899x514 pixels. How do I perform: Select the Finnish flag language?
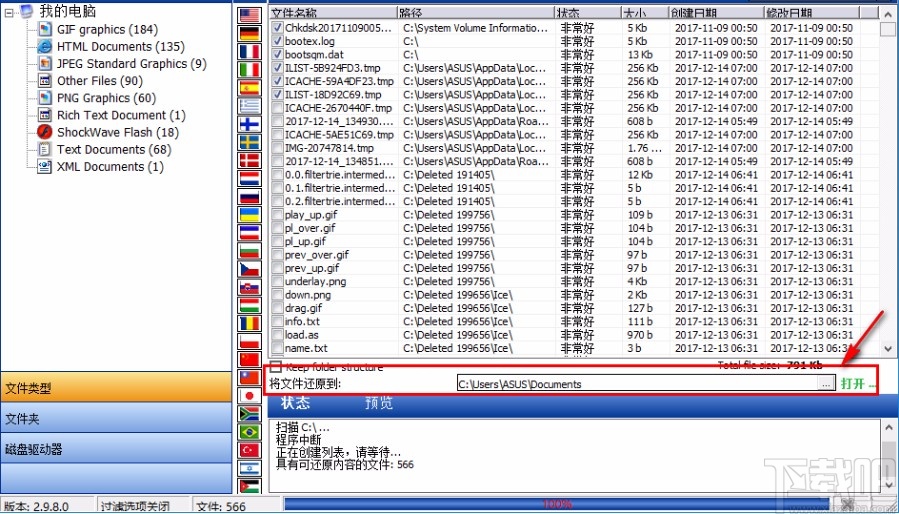(250, 124)
